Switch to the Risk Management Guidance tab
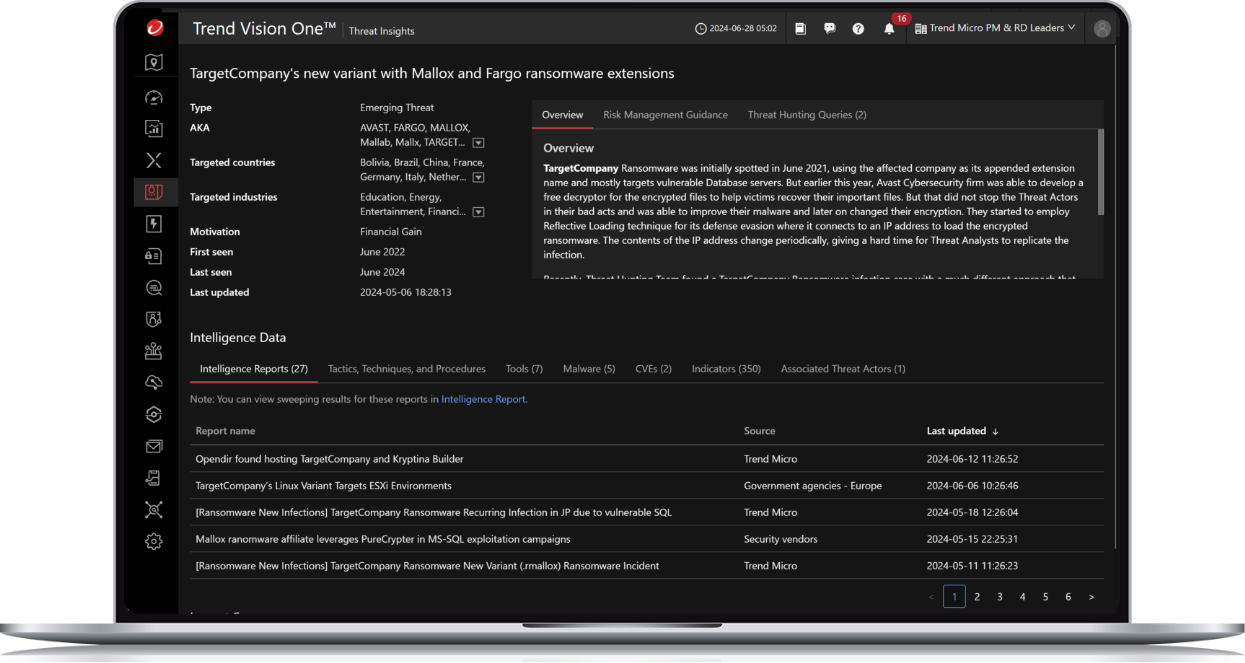 click(665, 114)
